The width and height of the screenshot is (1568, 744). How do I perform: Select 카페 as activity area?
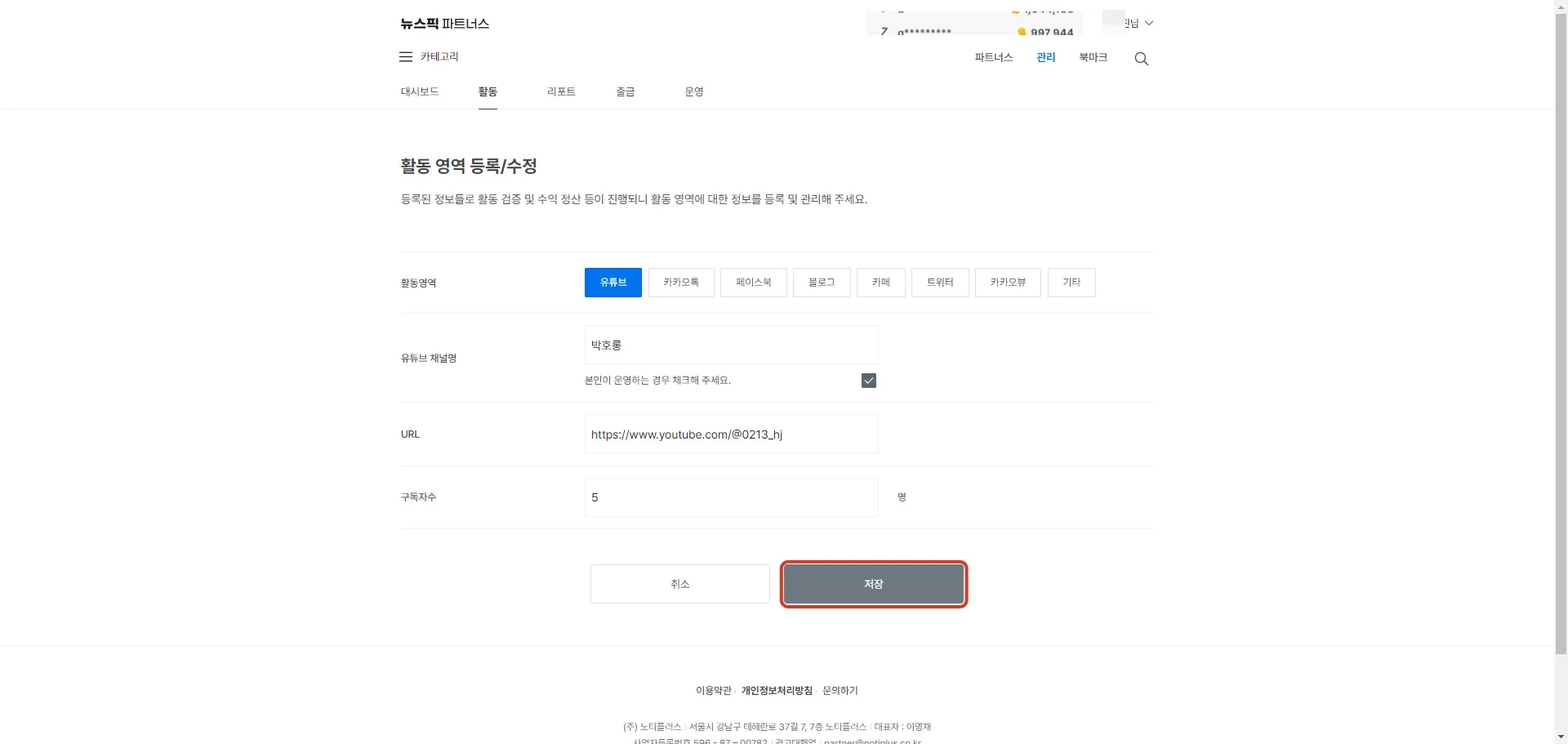pyautogui.click(x=881, y=283)
